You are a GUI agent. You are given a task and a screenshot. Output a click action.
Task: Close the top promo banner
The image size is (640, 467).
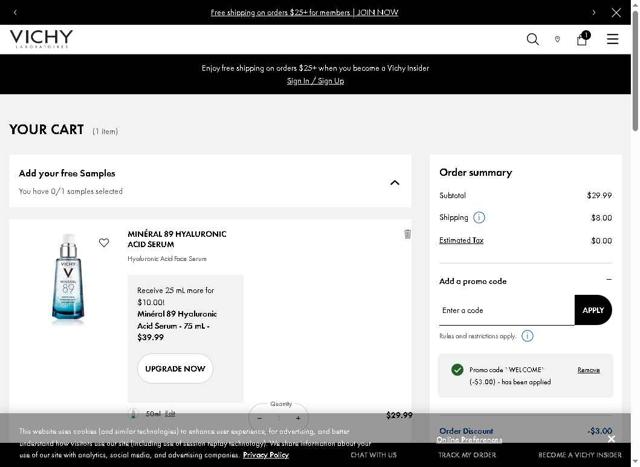pos(616,13)
